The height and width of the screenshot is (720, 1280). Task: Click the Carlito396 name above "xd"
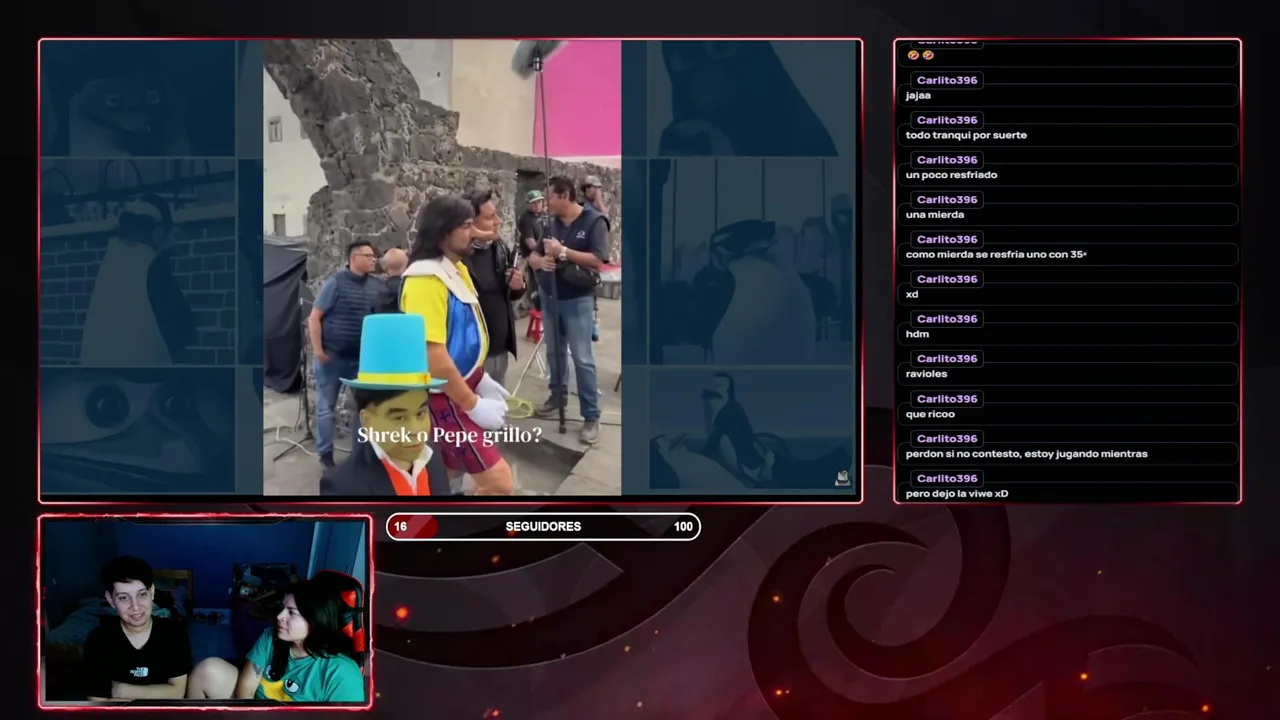[x=946, y=279]
